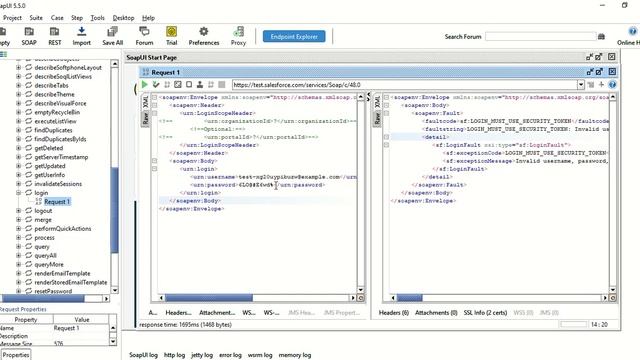Select the response XML vertical tab
This screenshot has width=640, height=360.
pos(377,102)
